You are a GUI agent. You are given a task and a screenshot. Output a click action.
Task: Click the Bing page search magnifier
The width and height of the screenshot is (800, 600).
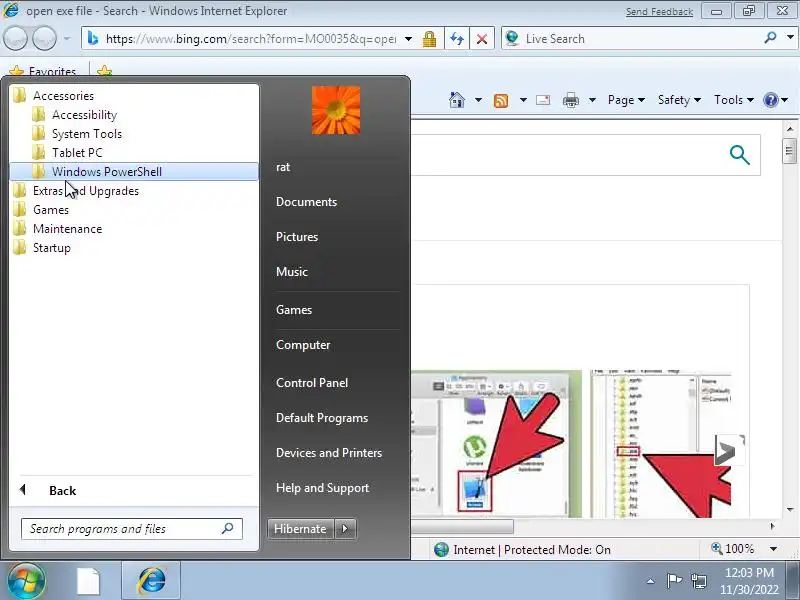(x=739, y=155)
